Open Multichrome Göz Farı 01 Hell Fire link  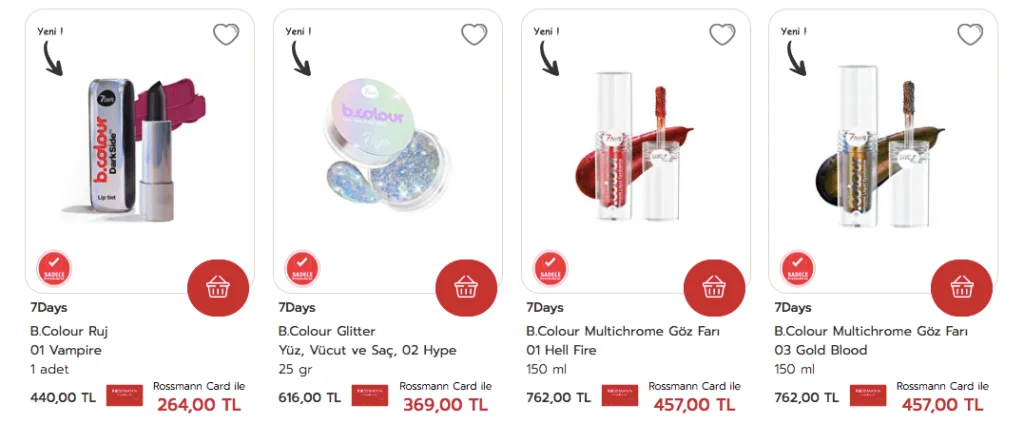pyautogui.click(x=623, y=340)
